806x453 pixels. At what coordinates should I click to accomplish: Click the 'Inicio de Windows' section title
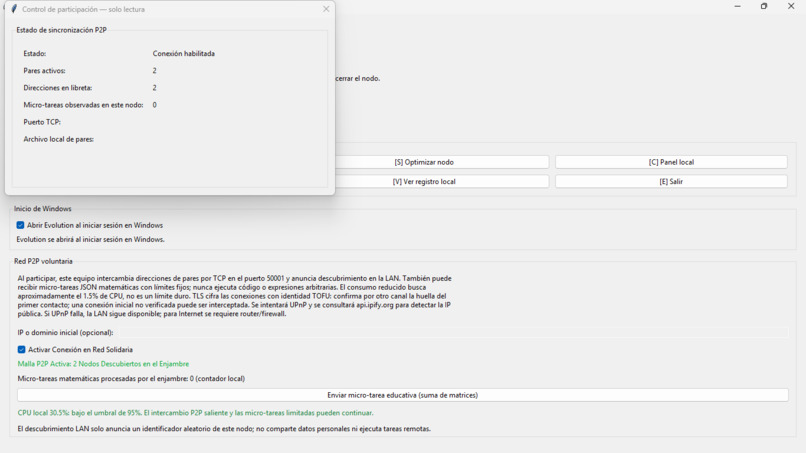point(43,209)
